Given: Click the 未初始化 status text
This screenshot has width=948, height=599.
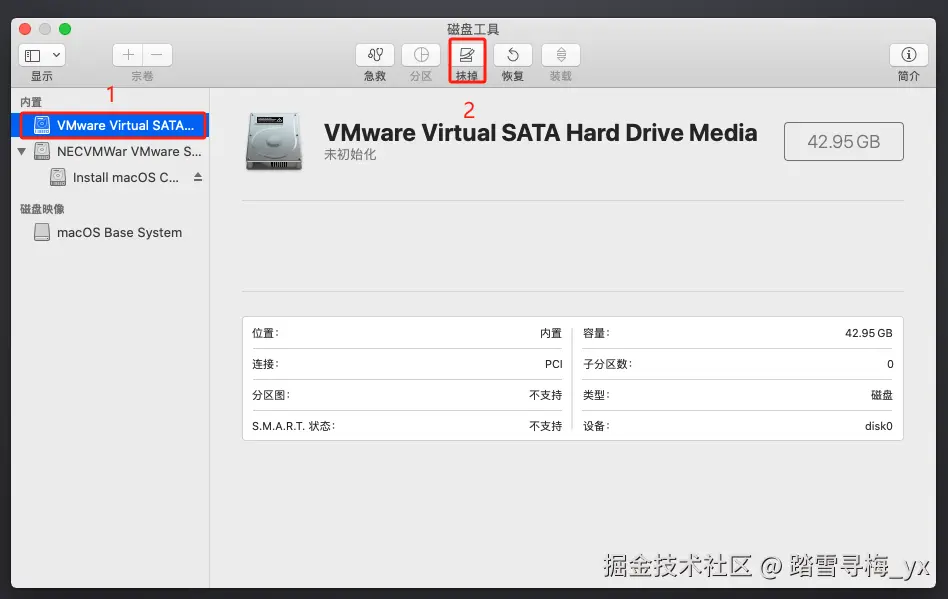Looking at the screenshot, I should point(350,155).
